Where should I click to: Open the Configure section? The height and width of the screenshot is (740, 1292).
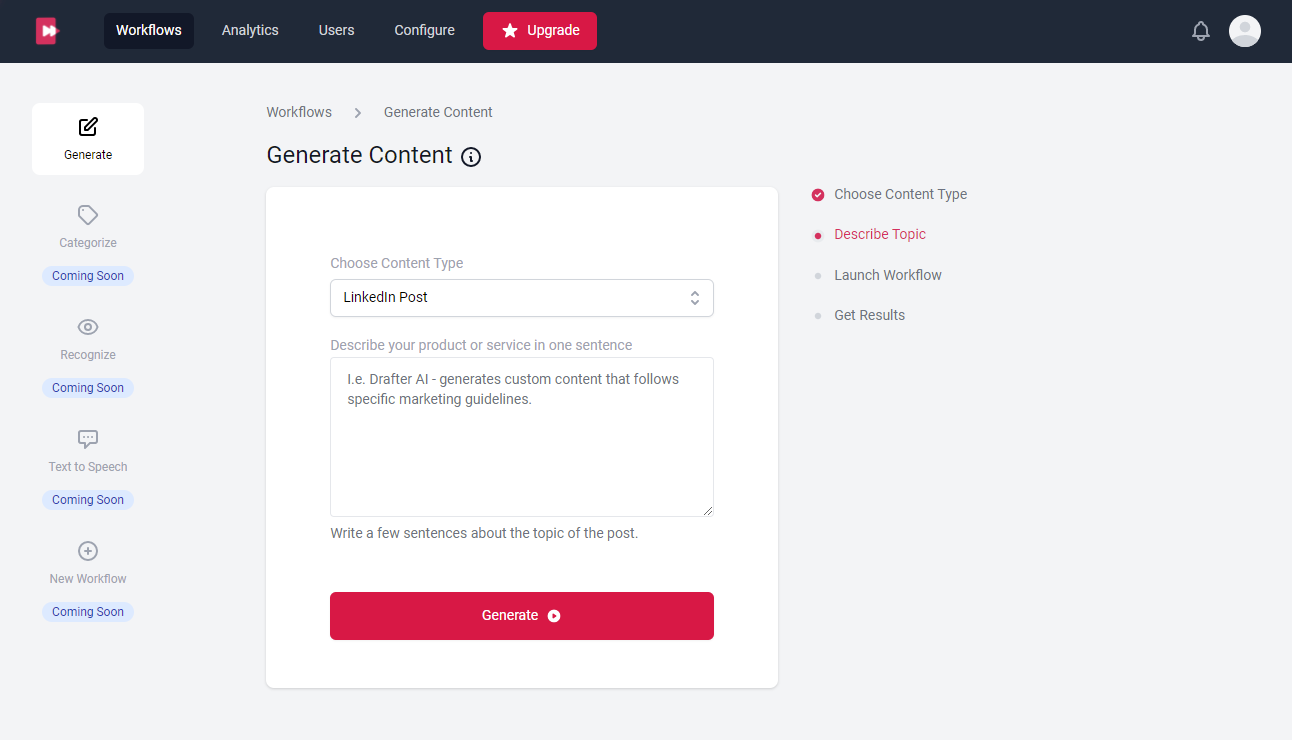click(x=424, y=30)
